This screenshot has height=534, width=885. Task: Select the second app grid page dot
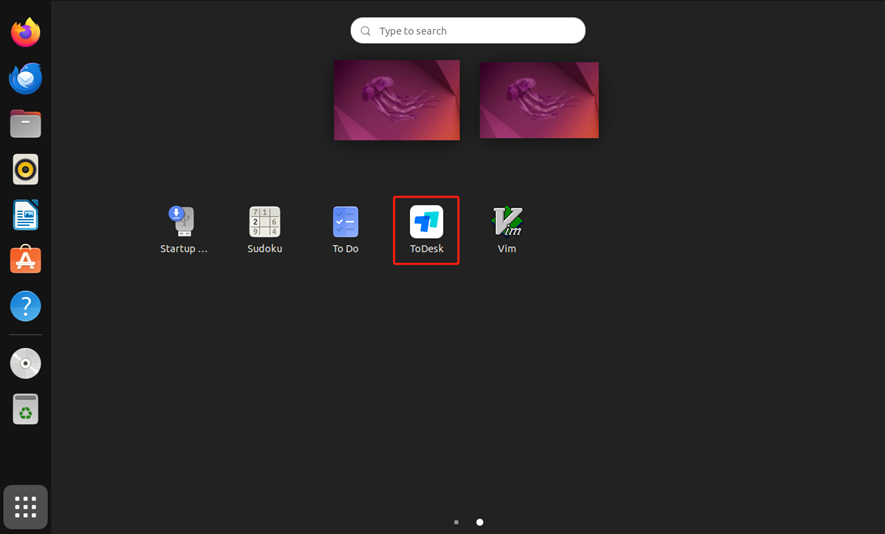[479, 522]
